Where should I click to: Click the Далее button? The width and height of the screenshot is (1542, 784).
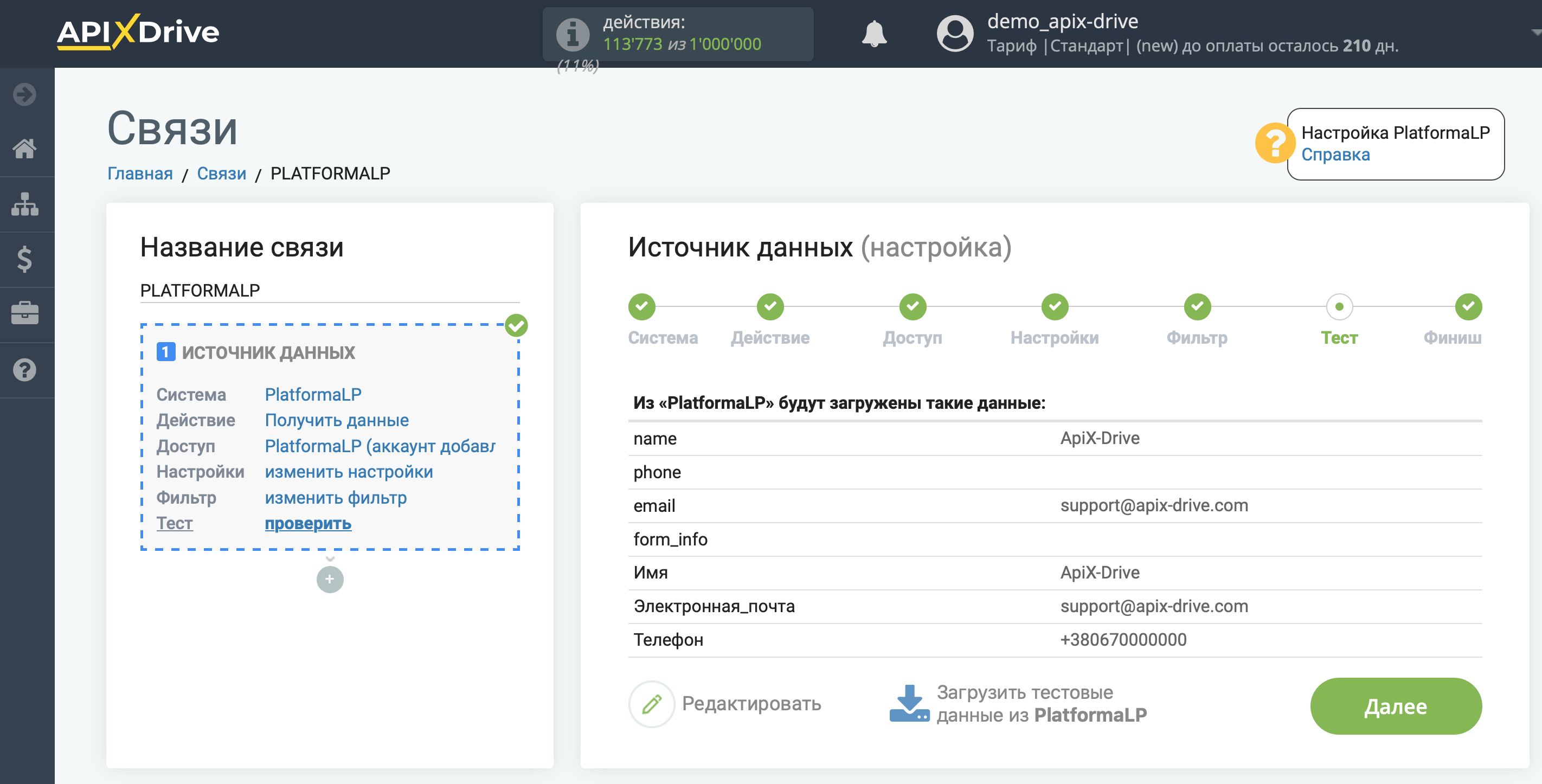coord(1396,706)
